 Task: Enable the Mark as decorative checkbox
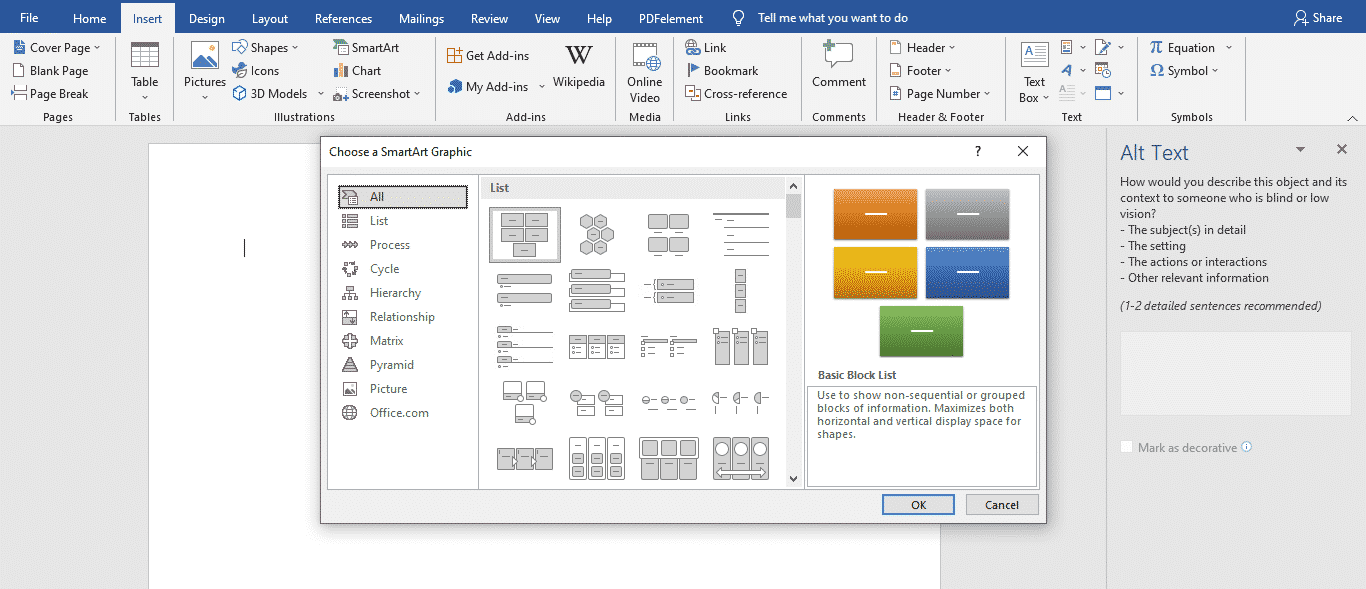[1126, 447]
